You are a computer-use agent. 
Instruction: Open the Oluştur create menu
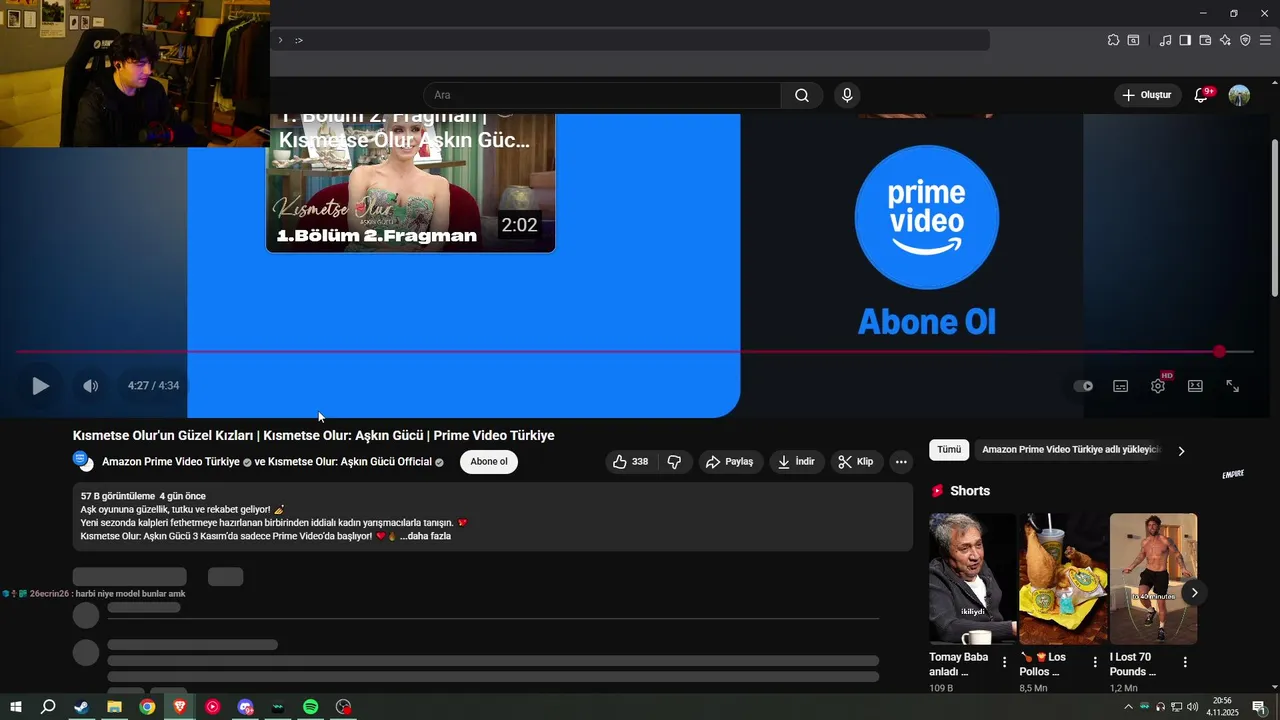[1147, 95]
